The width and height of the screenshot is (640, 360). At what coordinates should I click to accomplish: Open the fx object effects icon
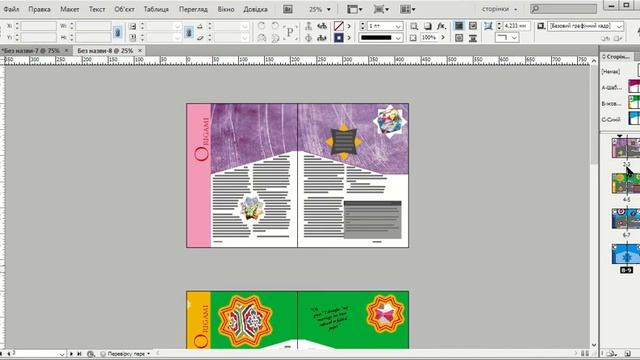(x=441, y=26)
